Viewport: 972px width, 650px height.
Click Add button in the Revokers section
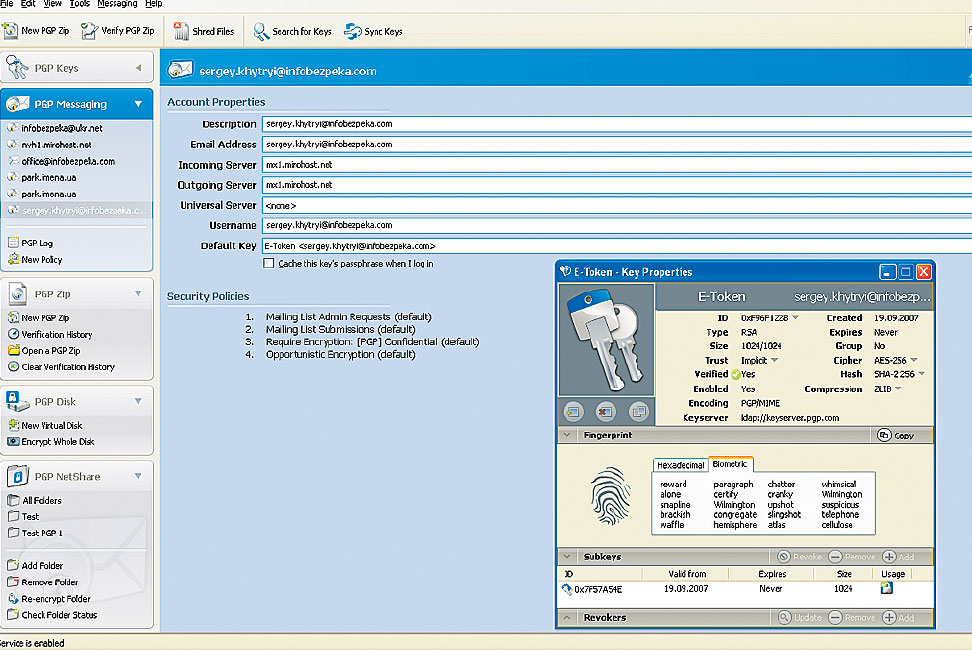[x=897, y=618]
